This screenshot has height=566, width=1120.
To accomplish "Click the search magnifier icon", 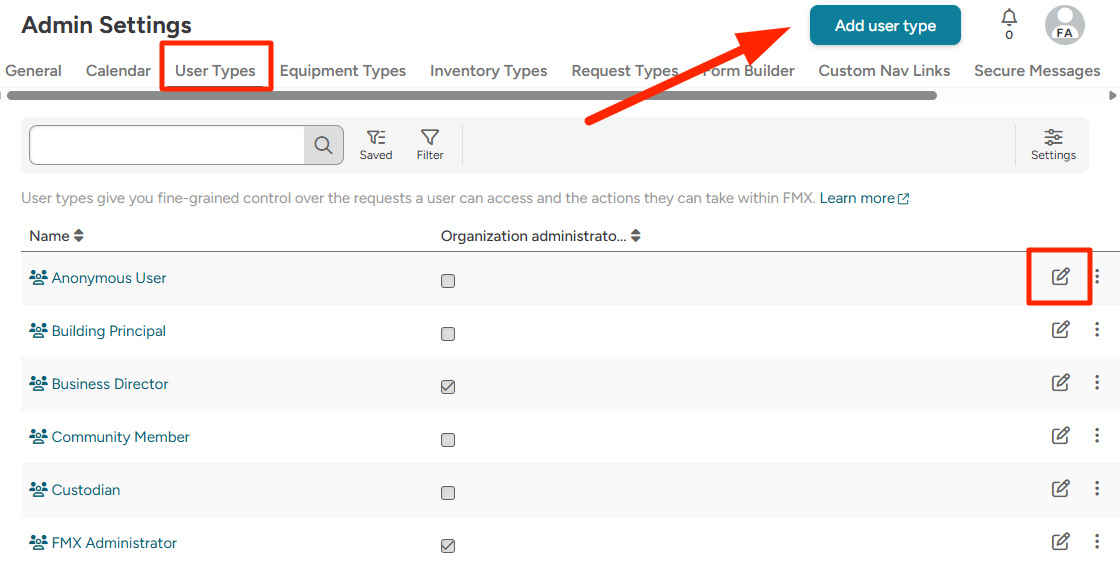I will pos(323,145).
